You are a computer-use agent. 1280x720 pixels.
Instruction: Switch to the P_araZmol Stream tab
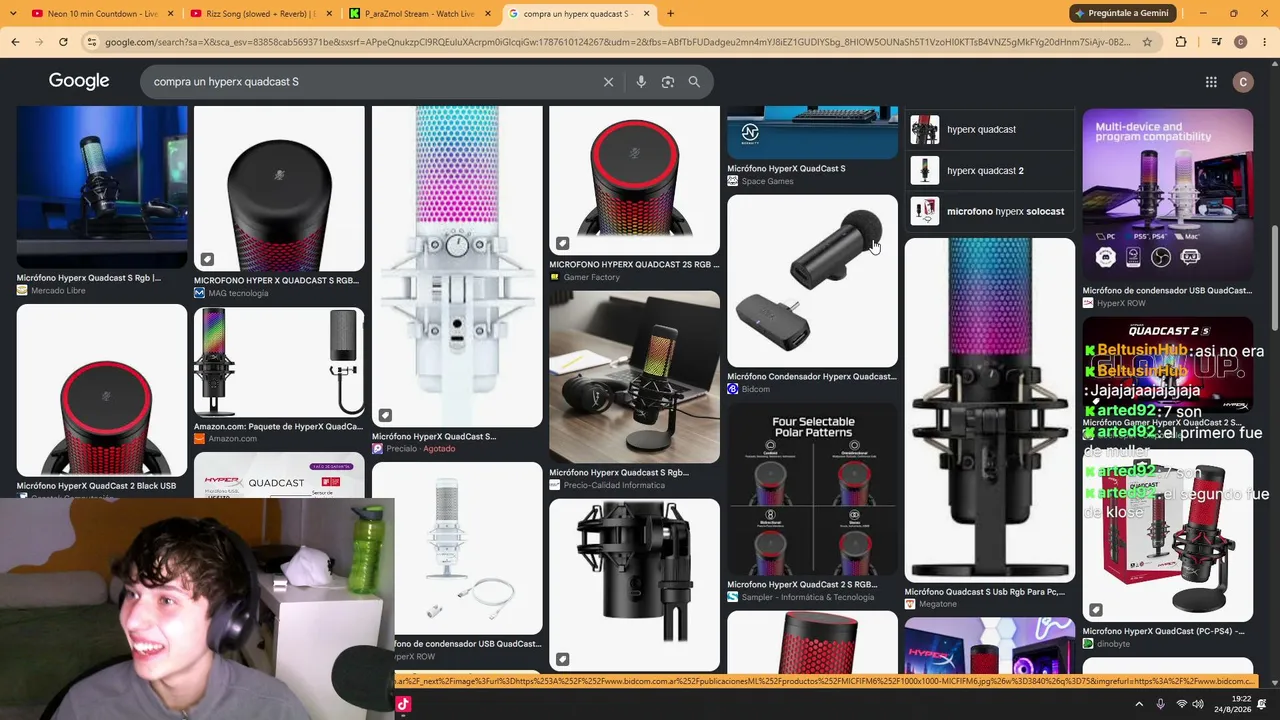(420, 14)
